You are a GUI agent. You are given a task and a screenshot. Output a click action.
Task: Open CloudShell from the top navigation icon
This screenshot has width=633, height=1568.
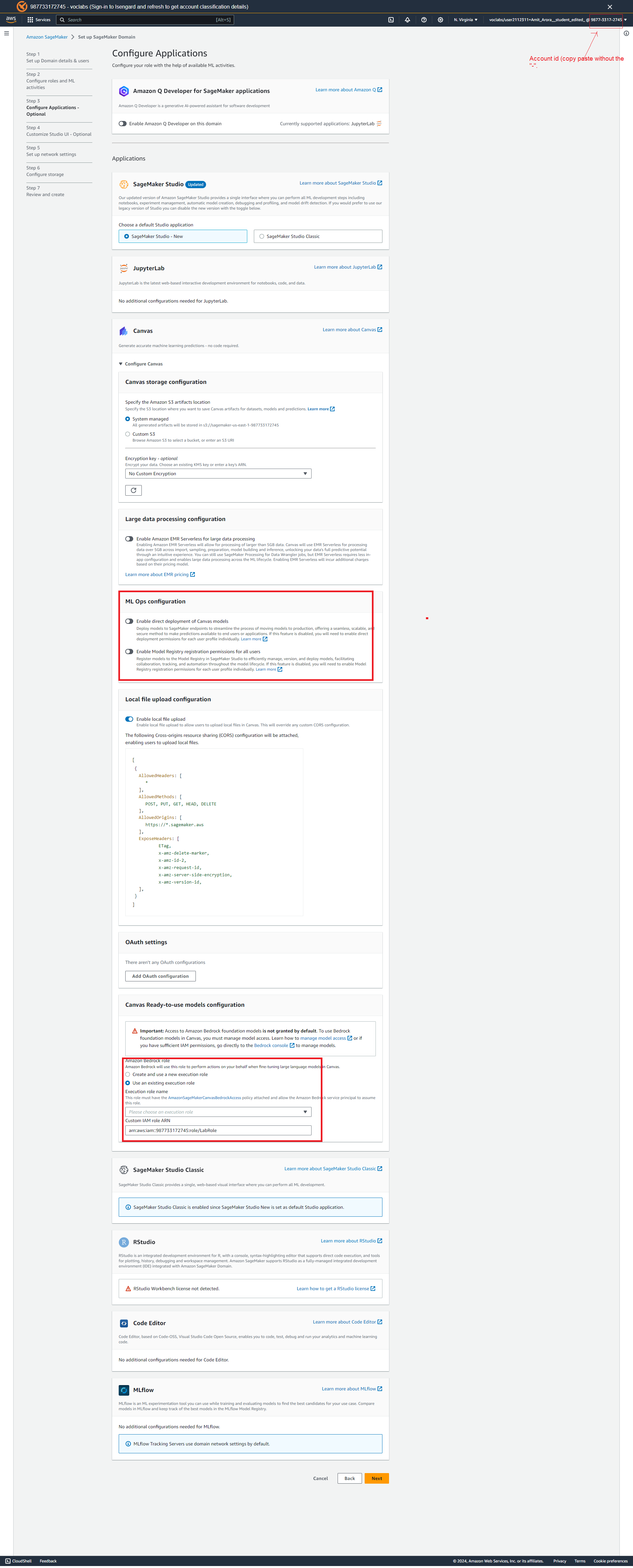(x=391, y=19)
